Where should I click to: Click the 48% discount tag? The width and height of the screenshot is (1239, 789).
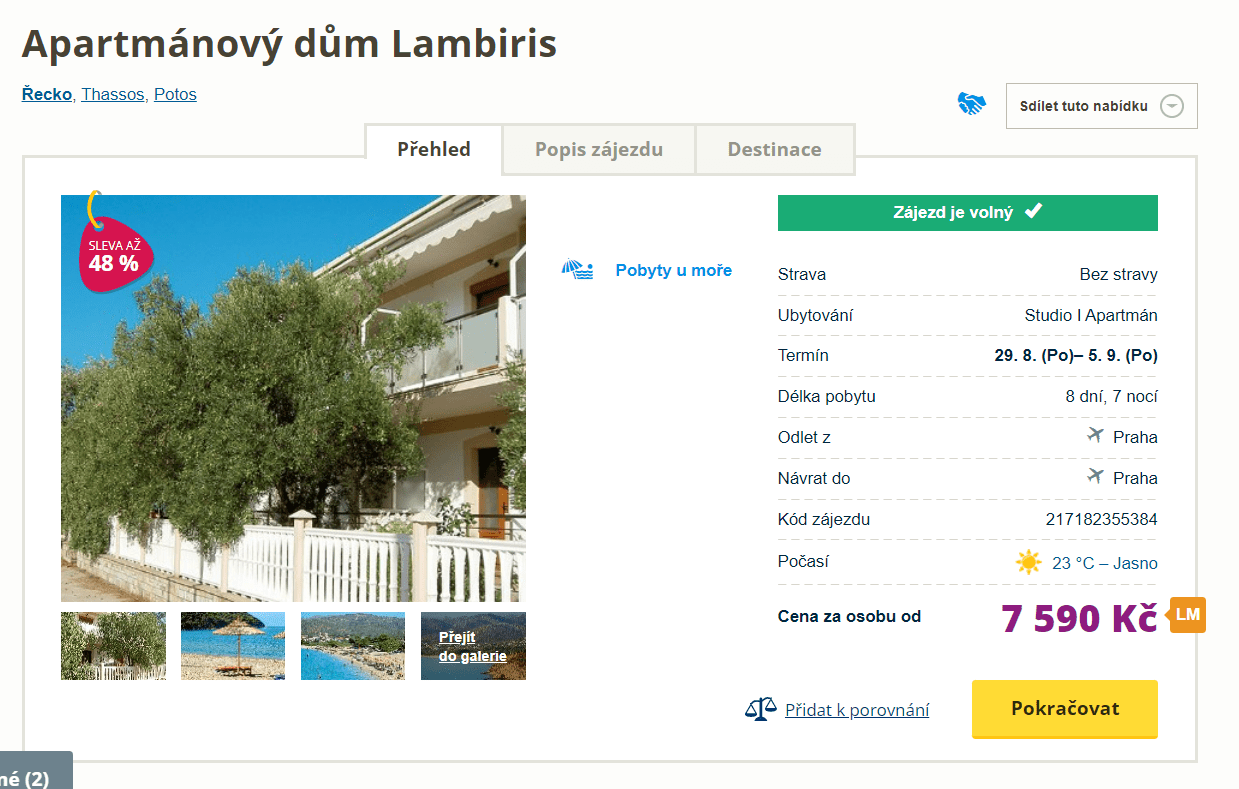click(113, 254)
